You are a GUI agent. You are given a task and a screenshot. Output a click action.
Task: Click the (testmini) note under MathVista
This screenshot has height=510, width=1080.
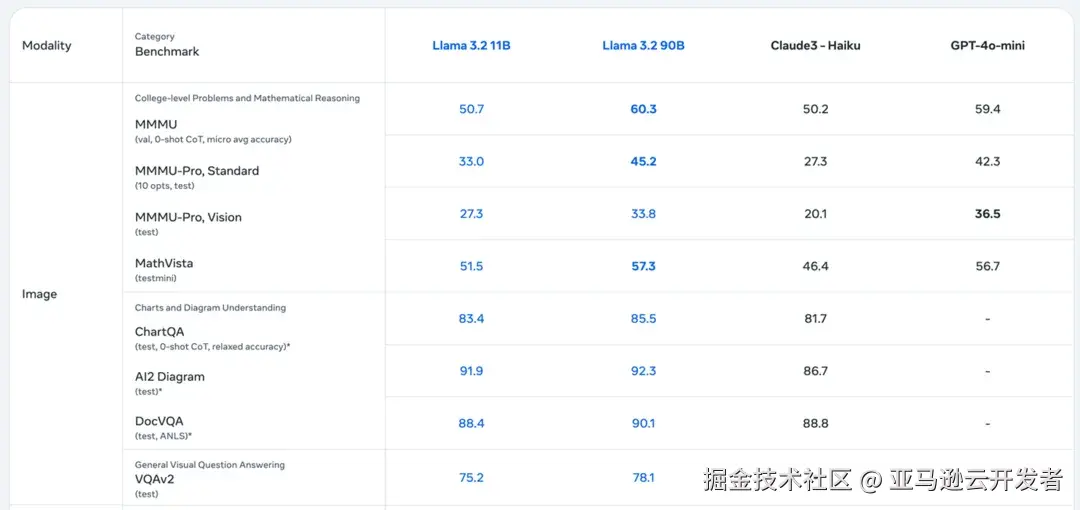[x=156, y=278]
